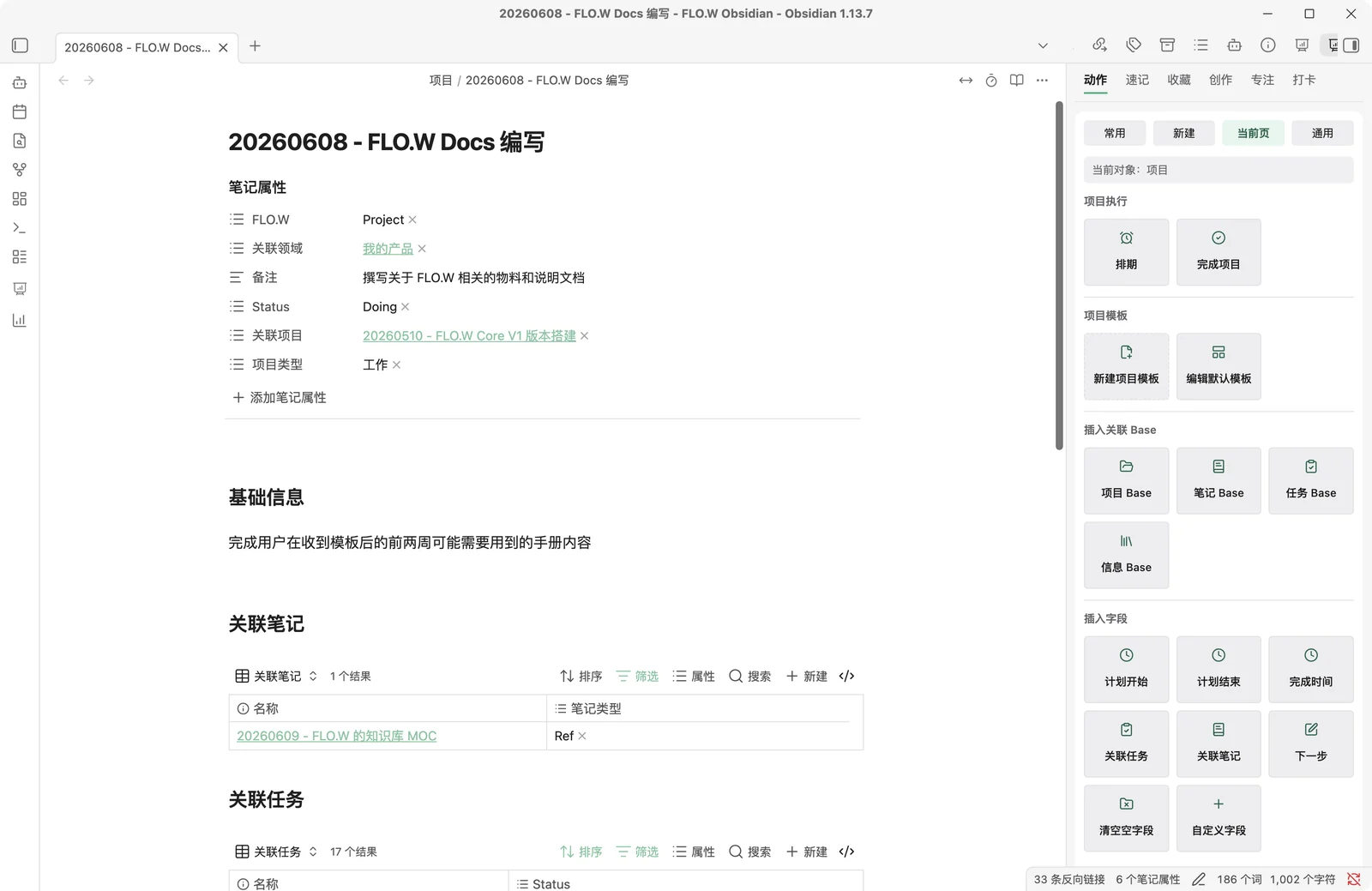Open the command terminal icon in left ribbon
The width and height of the screenshot is (1372, 891).
tap(20, 228)
